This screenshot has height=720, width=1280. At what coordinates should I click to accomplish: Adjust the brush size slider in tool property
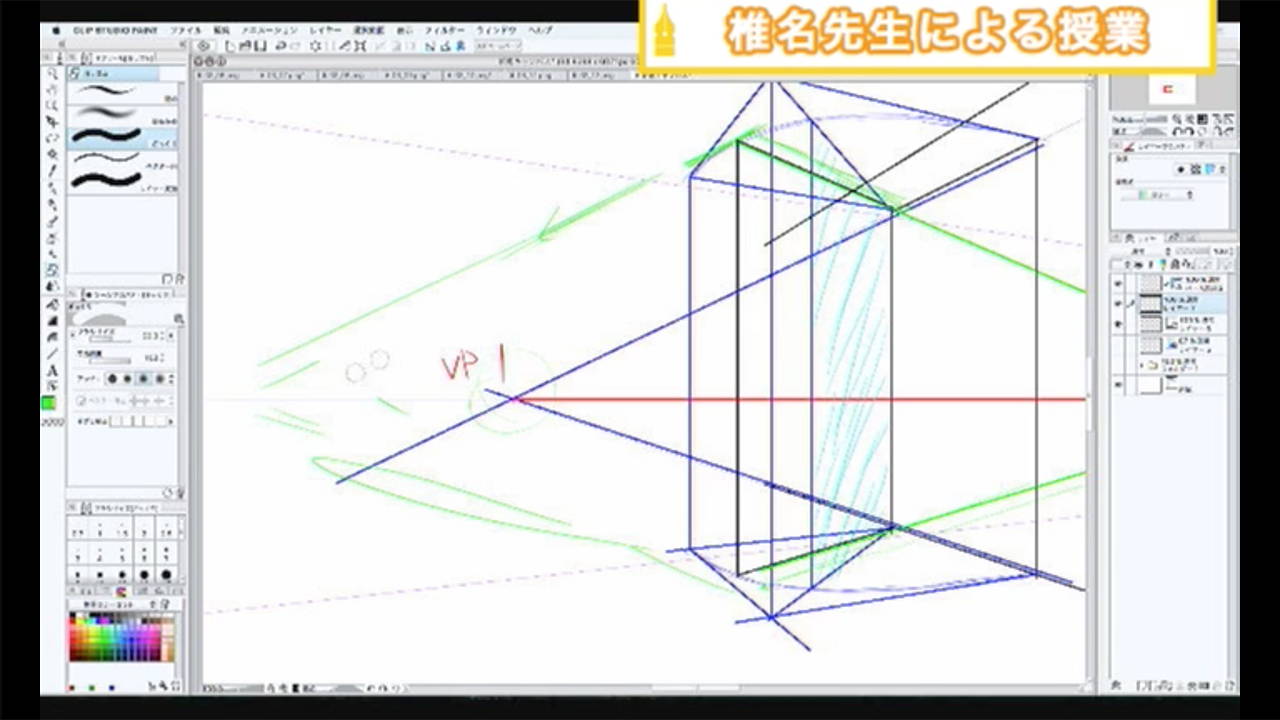pyautogui.click(x=110, y=338)
